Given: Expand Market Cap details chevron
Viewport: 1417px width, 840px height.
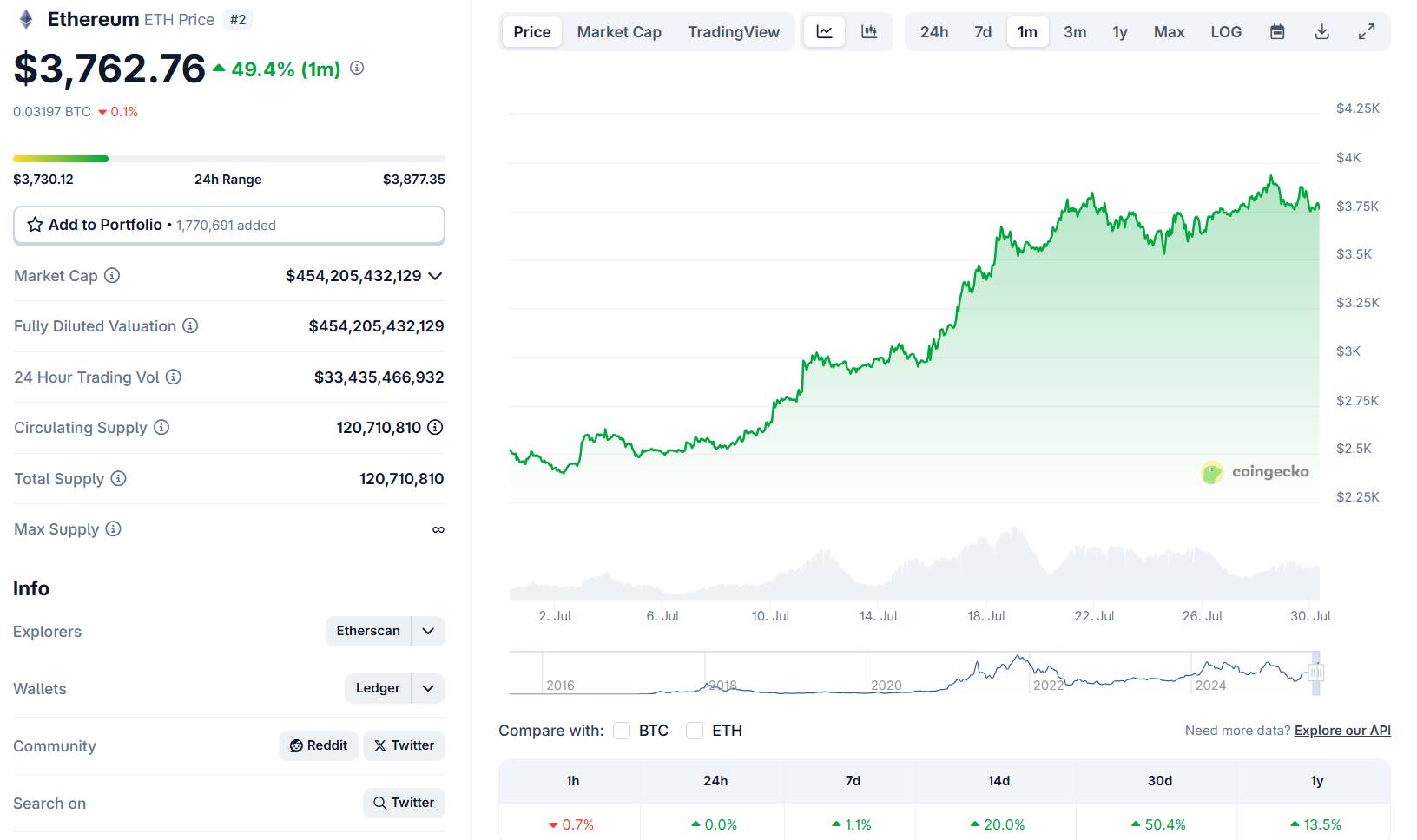Looking at the screenshot, I should pos(436,276).
